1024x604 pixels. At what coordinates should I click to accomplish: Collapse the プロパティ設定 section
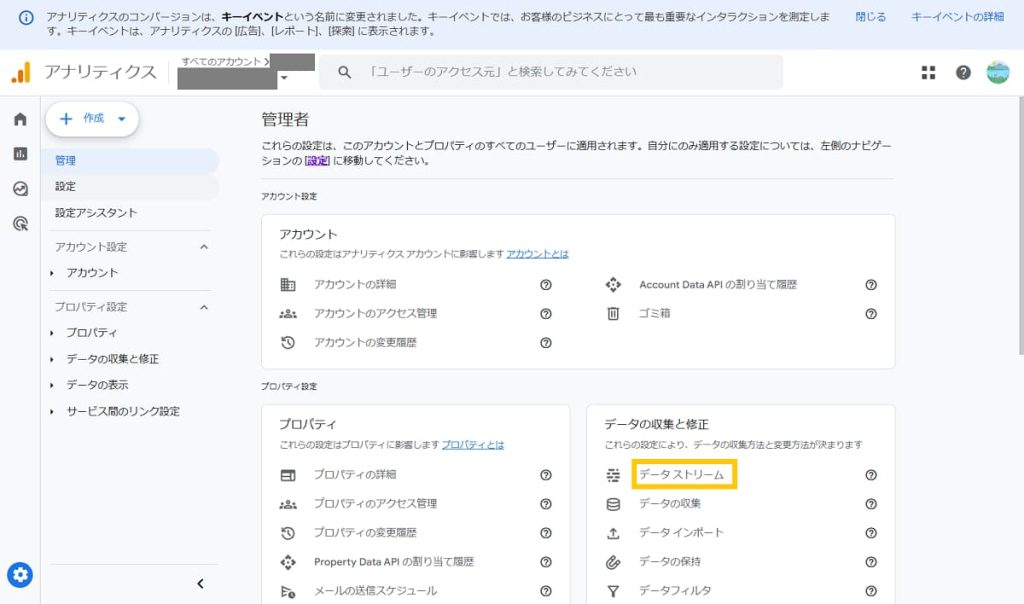tap(204, 307)
